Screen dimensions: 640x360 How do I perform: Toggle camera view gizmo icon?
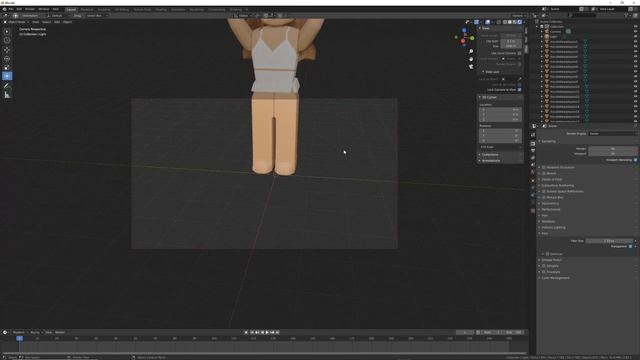coord(471,67)
